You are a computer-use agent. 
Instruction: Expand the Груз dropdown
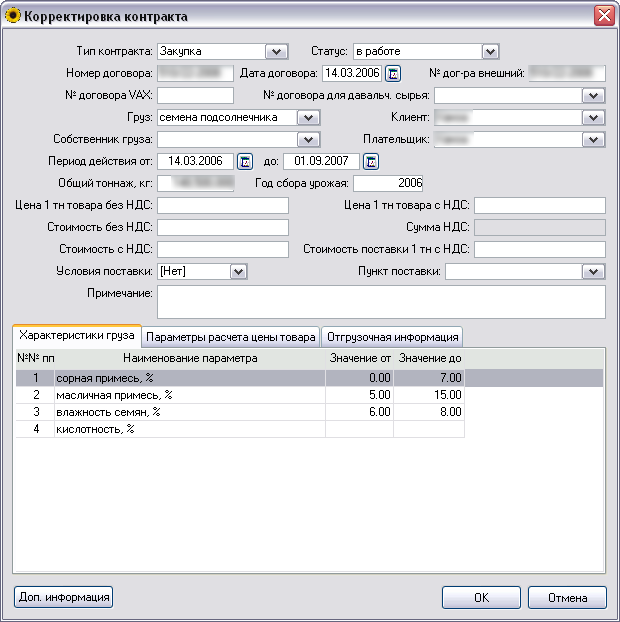tap(308, 118)
